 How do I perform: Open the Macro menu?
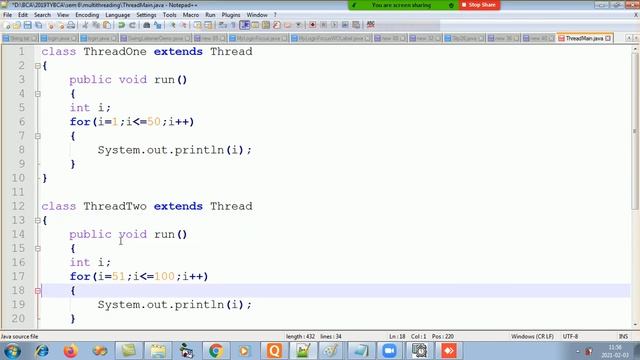click(x=191, y=15)
